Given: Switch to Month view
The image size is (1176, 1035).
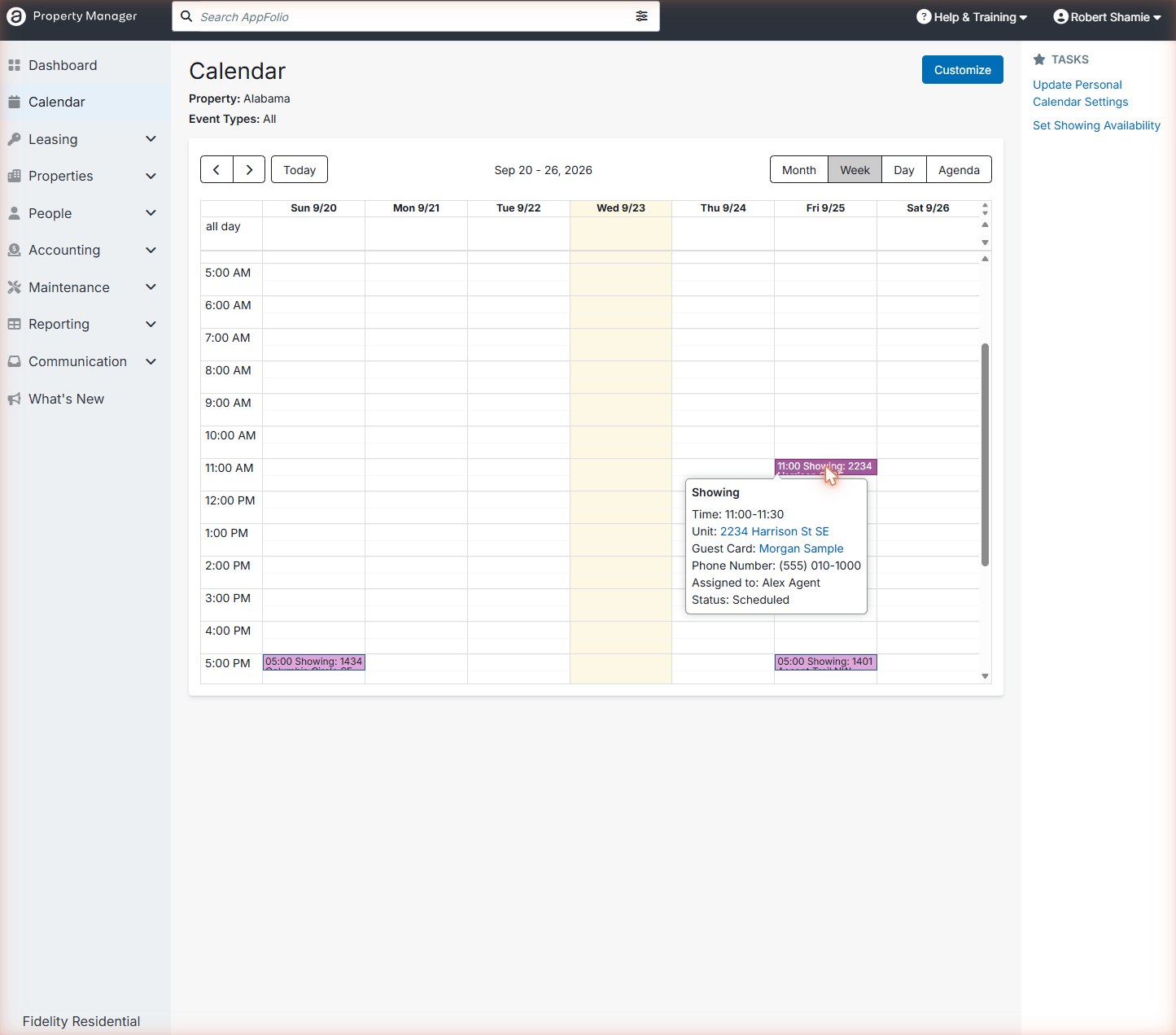Looking at the screenshot, I should 799,169.
